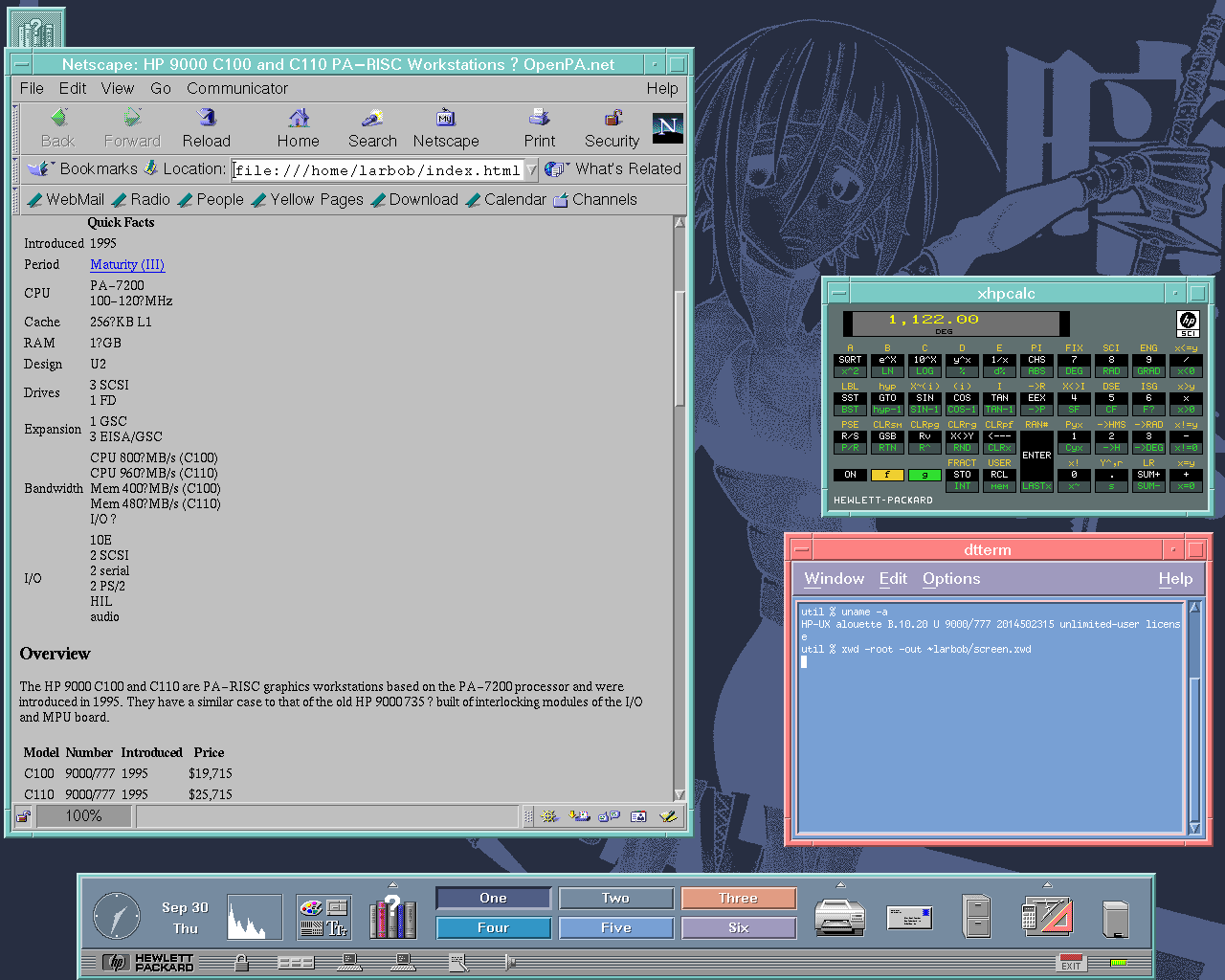Follow the Maturity (III) link
1225x980 pixels.
(x=127, y=265)
